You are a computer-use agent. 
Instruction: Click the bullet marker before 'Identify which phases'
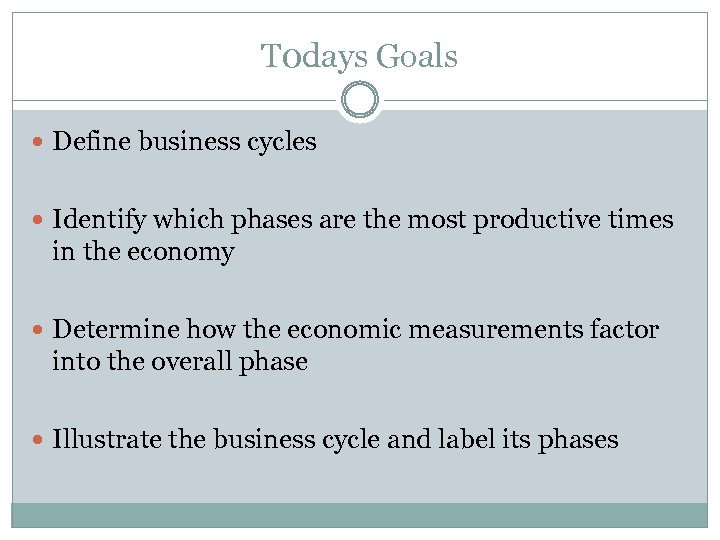[38, 219]
